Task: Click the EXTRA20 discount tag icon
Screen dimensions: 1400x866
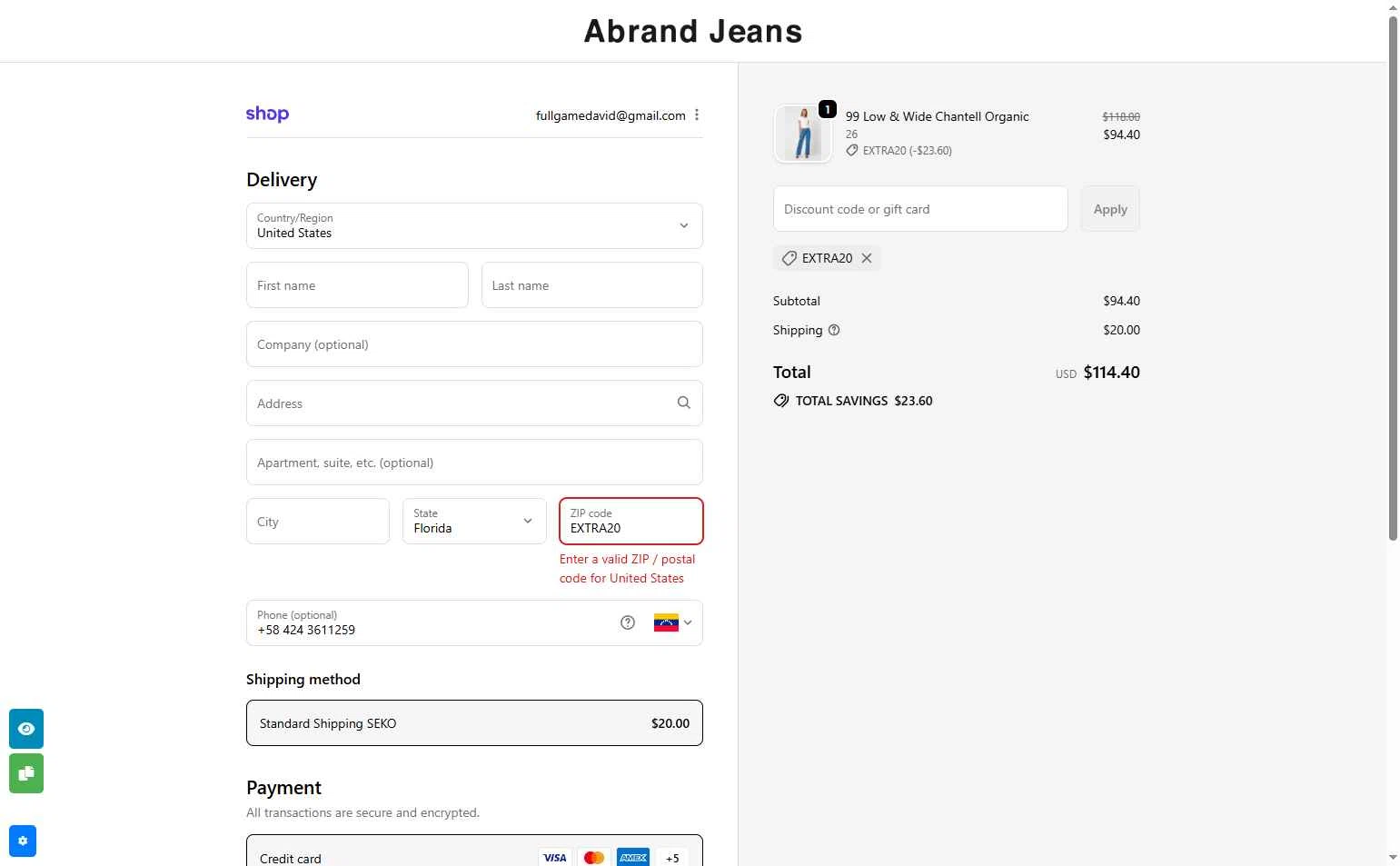Action: [789, 258]
